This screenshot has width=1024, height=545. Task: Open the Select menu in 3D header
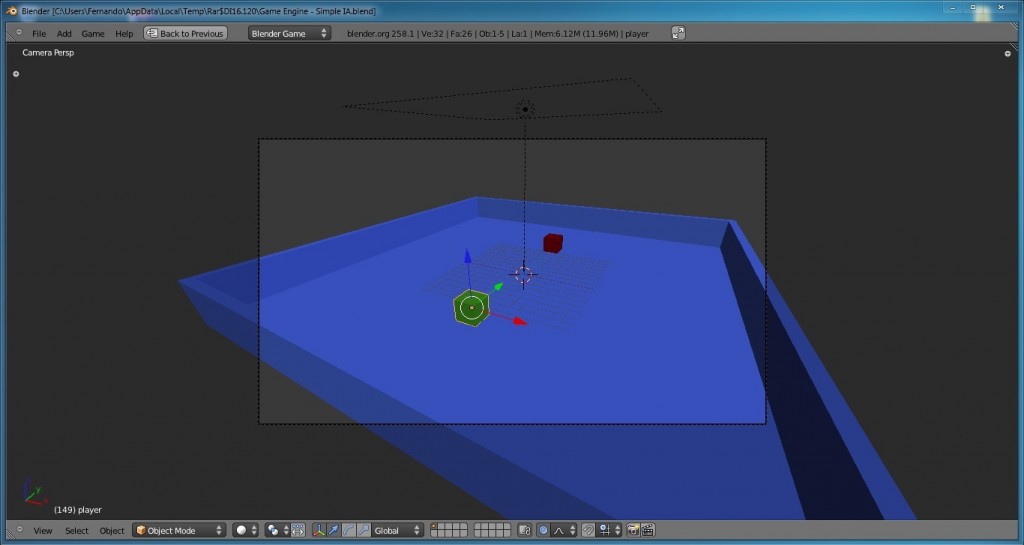coord(76,531)
